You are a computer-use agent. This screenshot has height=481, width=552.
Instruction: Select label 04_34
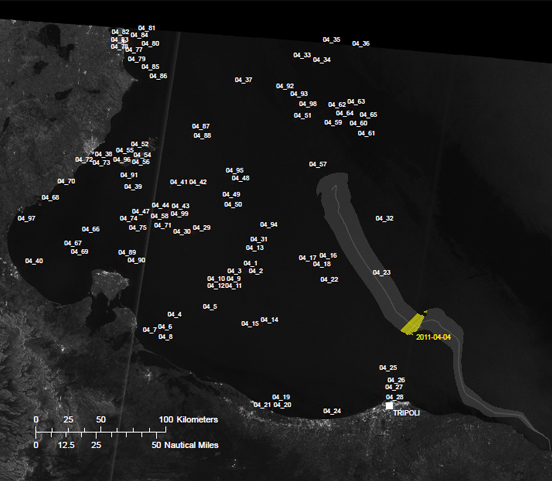(x=322, y=60)
